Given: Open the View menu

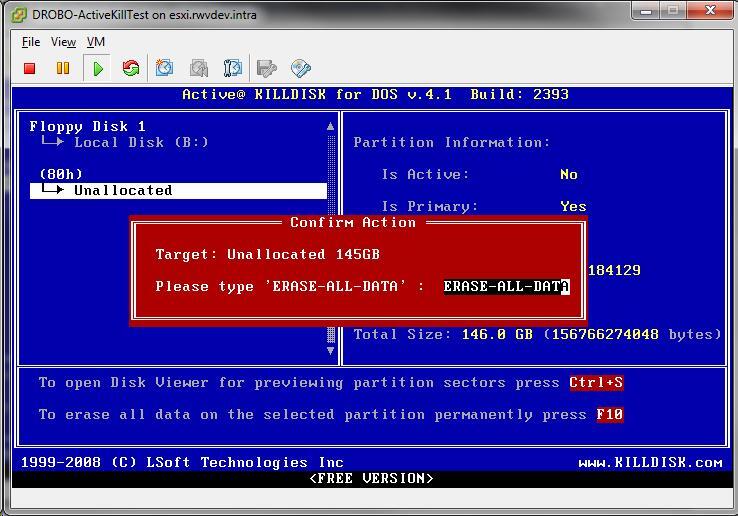Looking at the screenshot, I should point(63,42).
